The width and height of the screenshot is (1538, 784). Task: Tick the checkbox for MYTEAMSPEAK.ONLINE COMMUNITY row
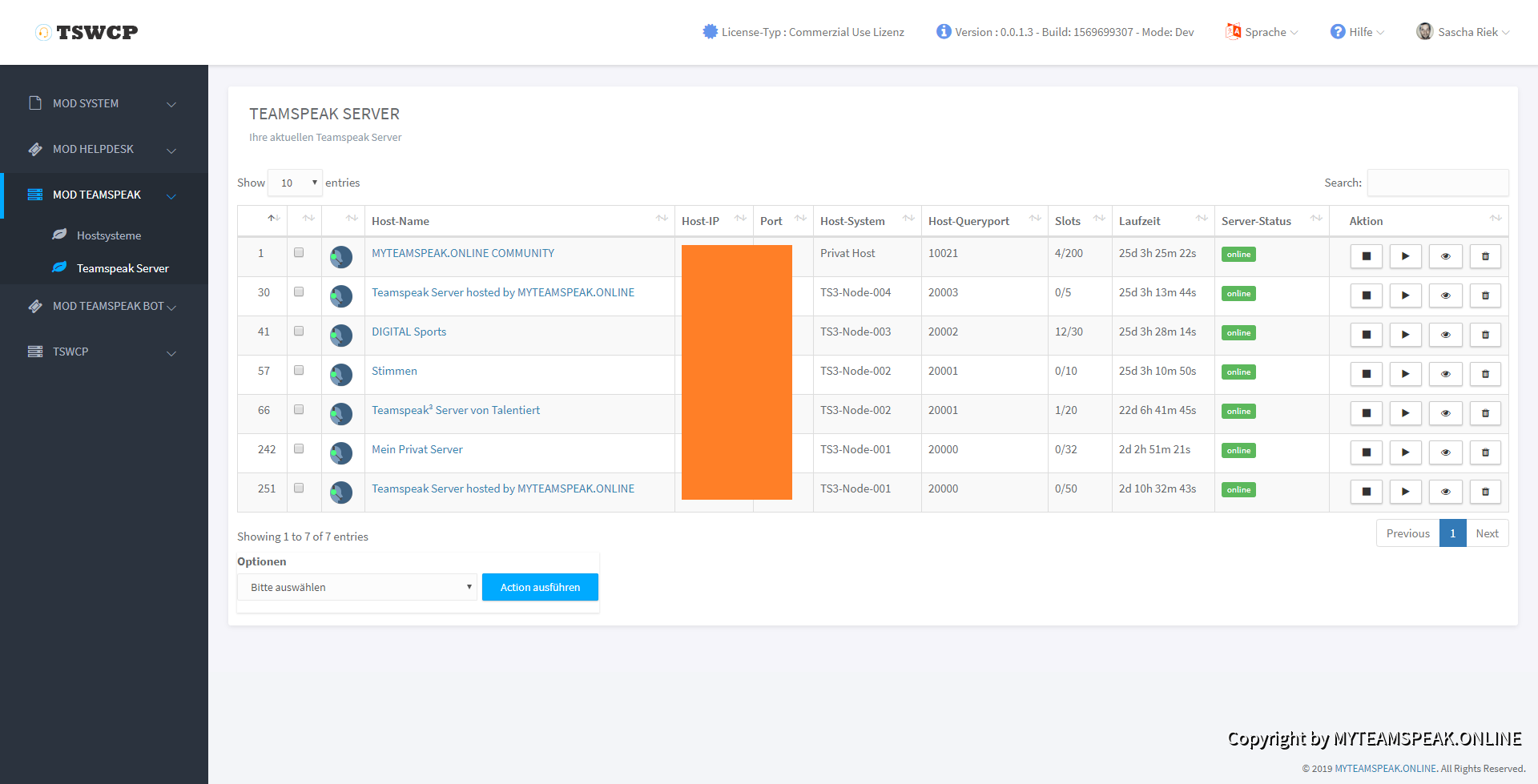click(x=299, y=252)
